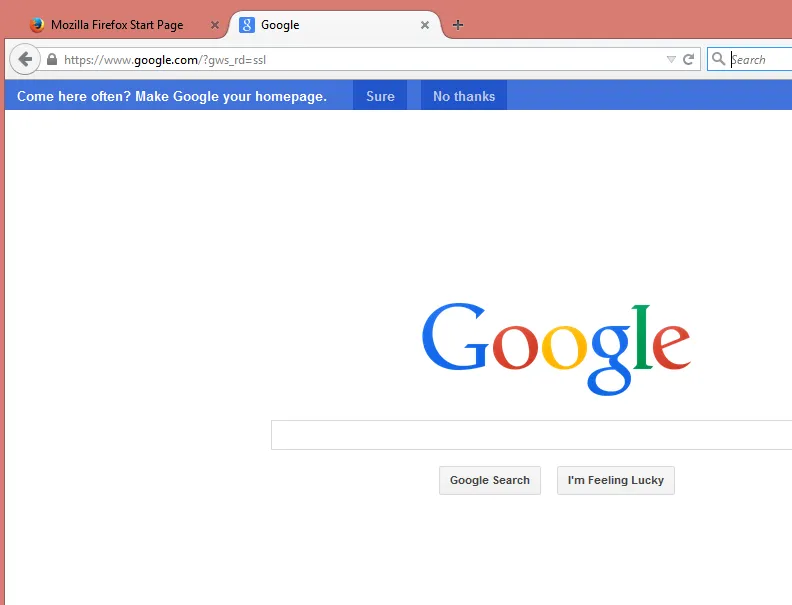Click the I'm Feeling Lucky button
Image resolution: width=792 pixels, height=605 pixels.
pos(616,480)
